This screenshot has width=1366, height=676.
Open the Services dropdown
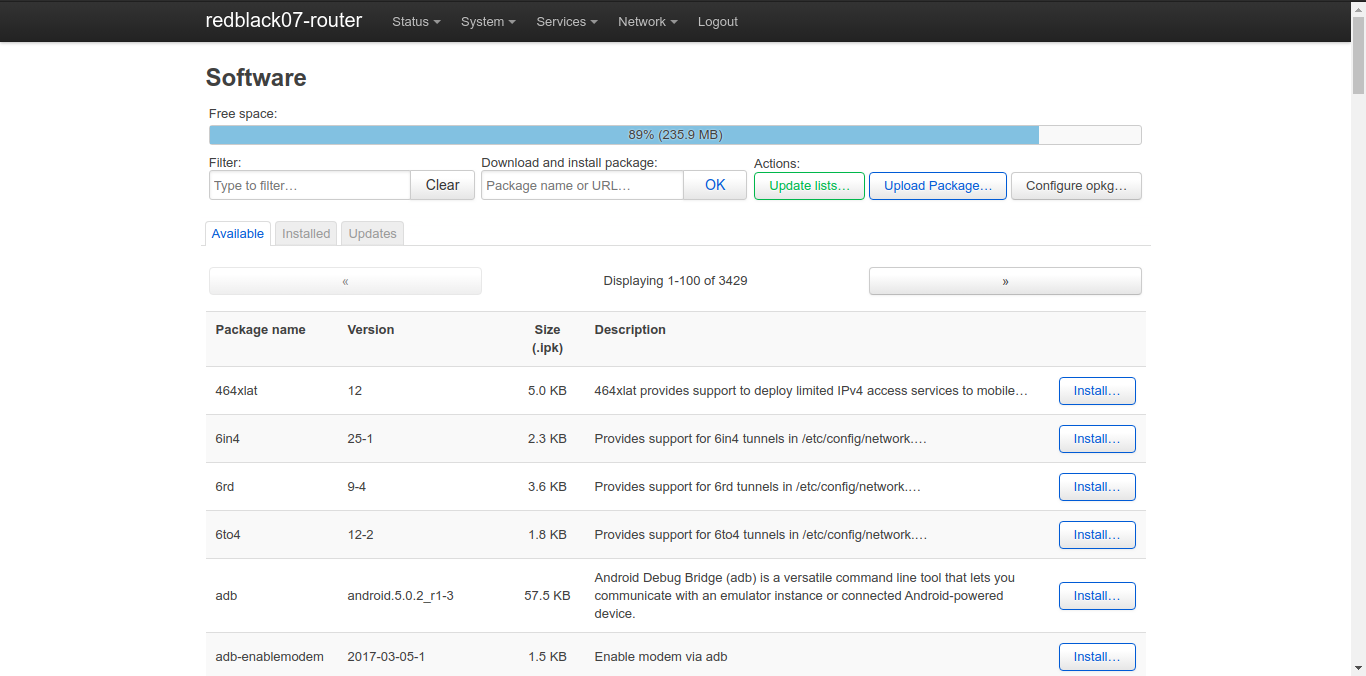pos(566,22)
